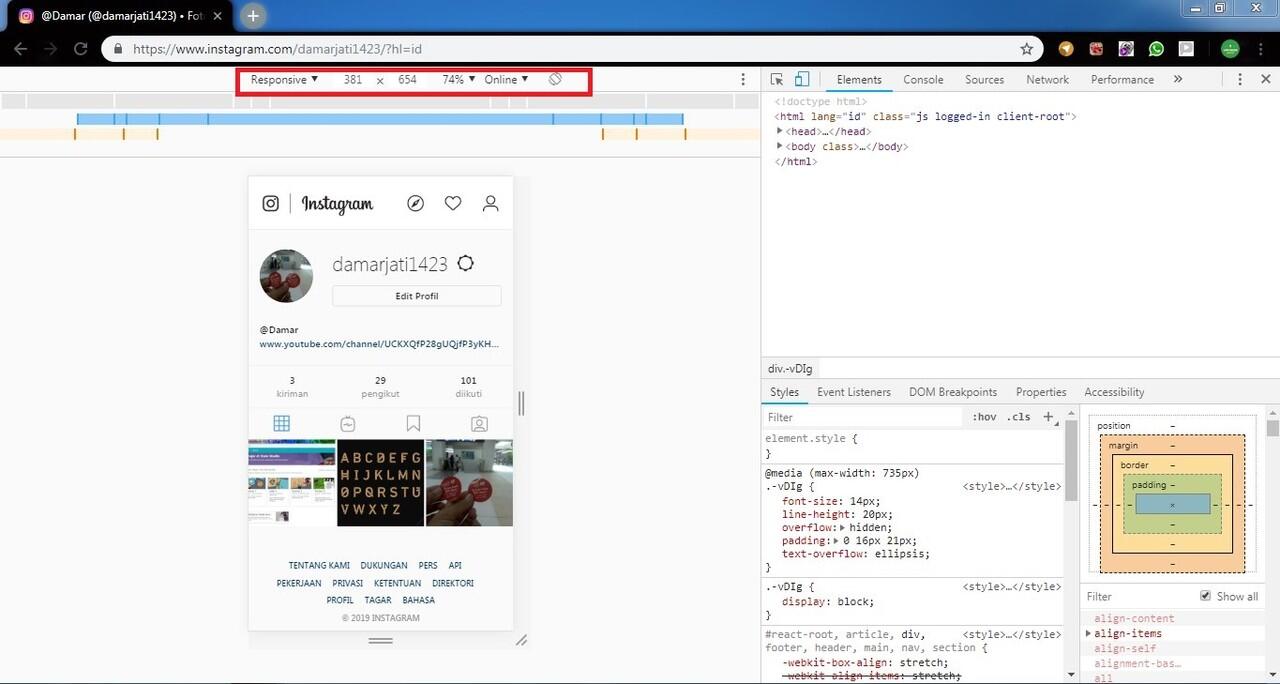The image size is (1280, 684).
Task: Open the Event Listeners tab
Action: (x=854, y=392)
